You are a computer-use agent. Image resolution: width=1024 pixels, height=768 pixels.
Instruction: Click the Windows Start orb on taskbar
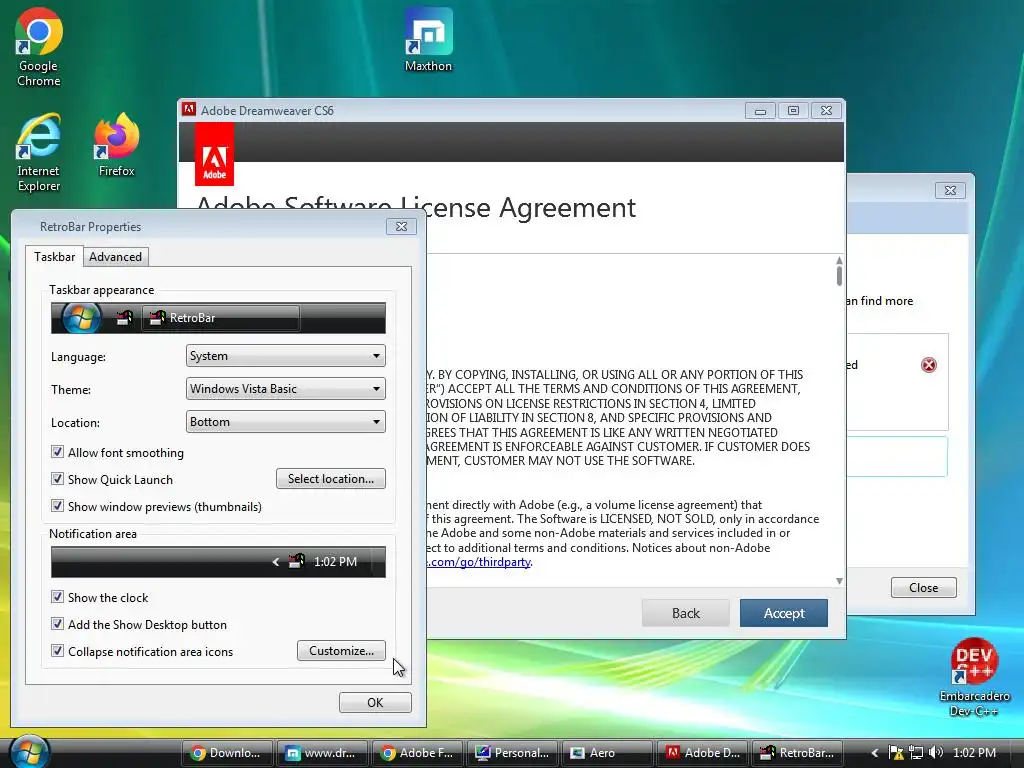(29, 752)
